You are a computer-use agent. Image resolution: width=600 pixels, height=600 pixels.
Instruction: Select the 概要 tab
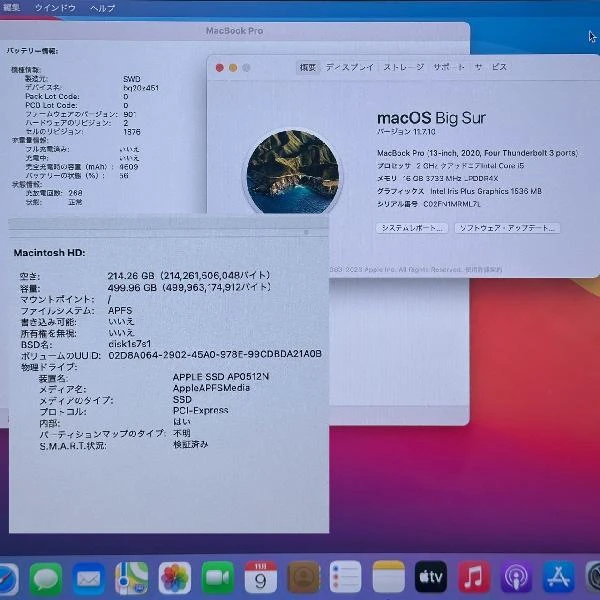pos(308,68)
